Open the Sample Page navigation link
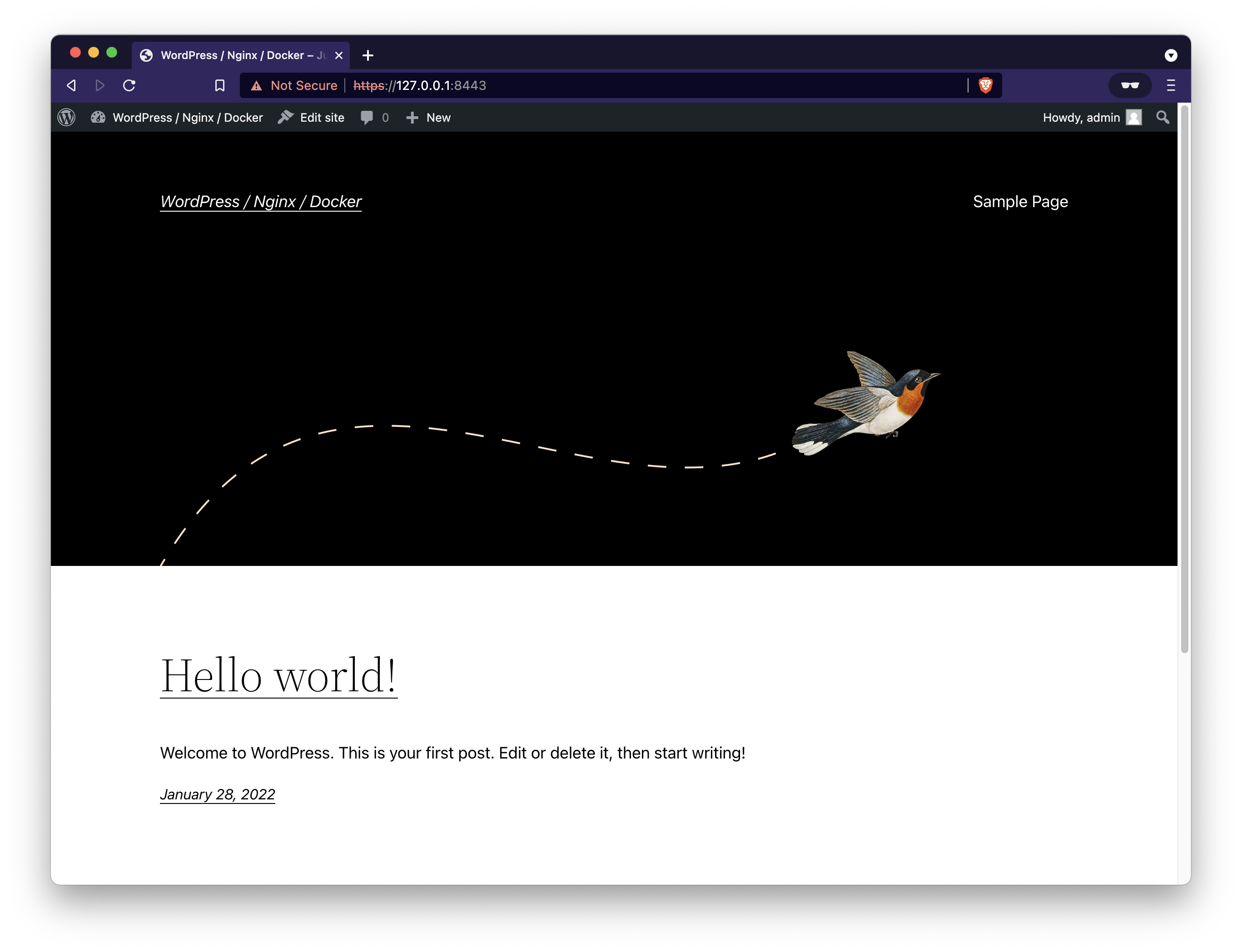 pos(1020,202)
